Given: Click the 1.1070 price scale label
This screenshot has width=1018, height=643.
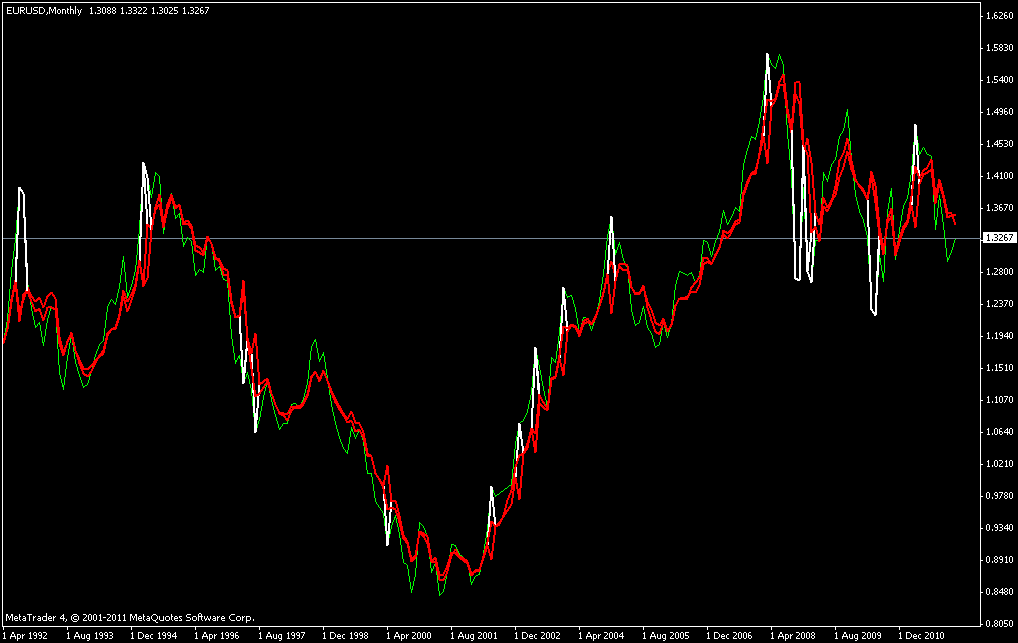Looking at the screenshot, I should coord(999,399).
